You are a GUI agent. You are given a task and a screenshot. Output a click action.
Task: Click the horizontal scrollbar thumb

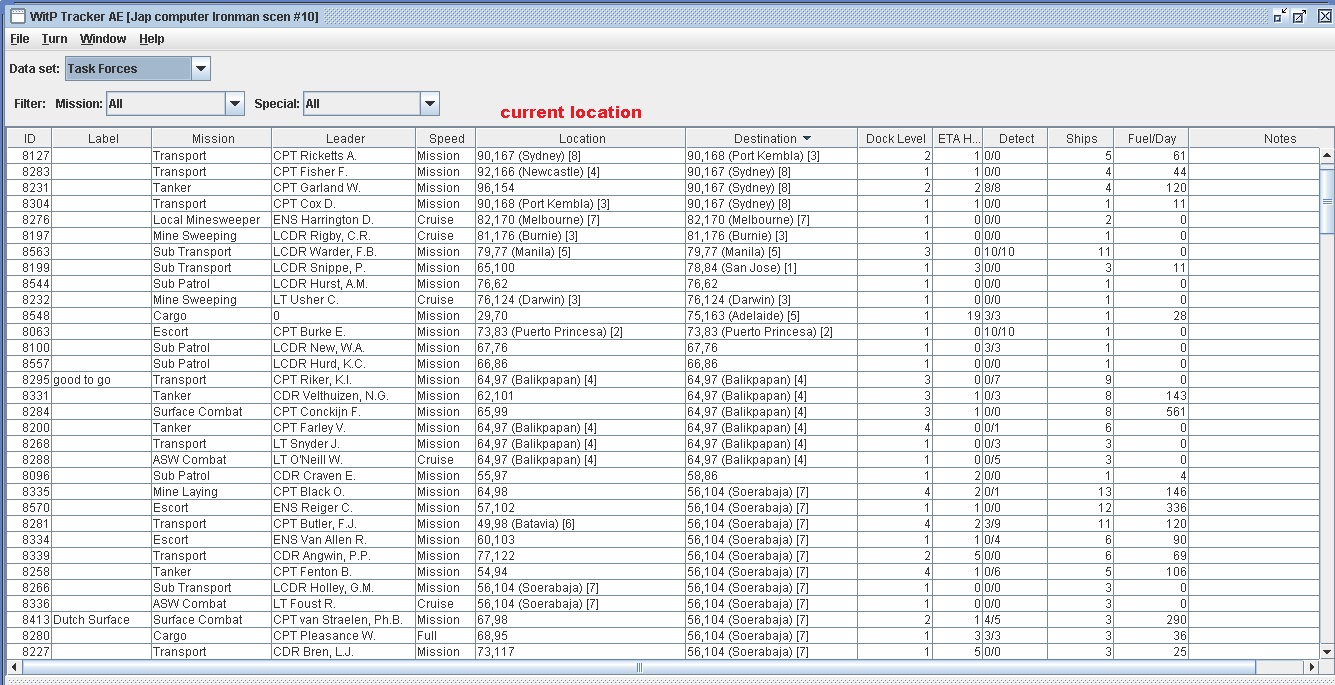click(640, 667)
